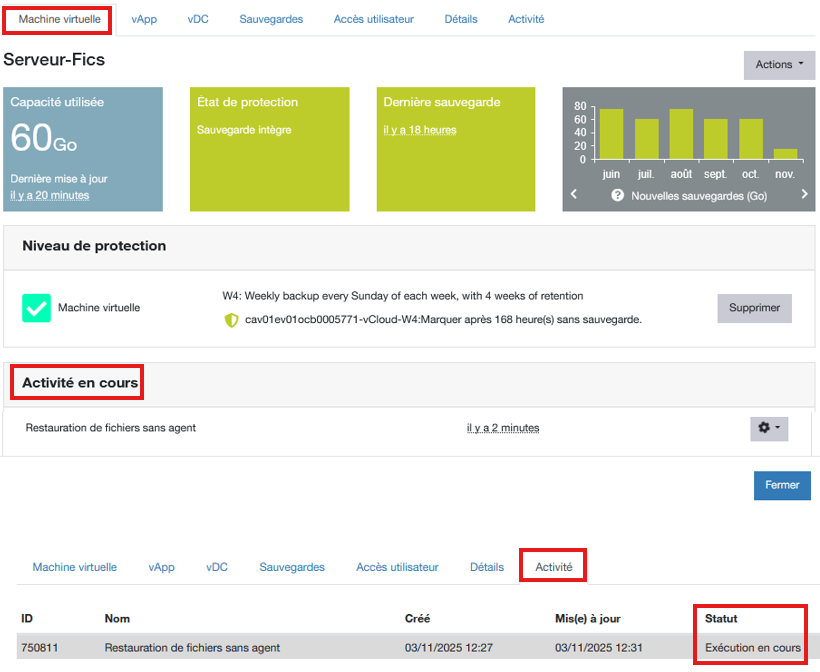Viewport: 820px width, 672px height.
Task: Go to previous chart period with left arrow
Action: click(574, 195)
